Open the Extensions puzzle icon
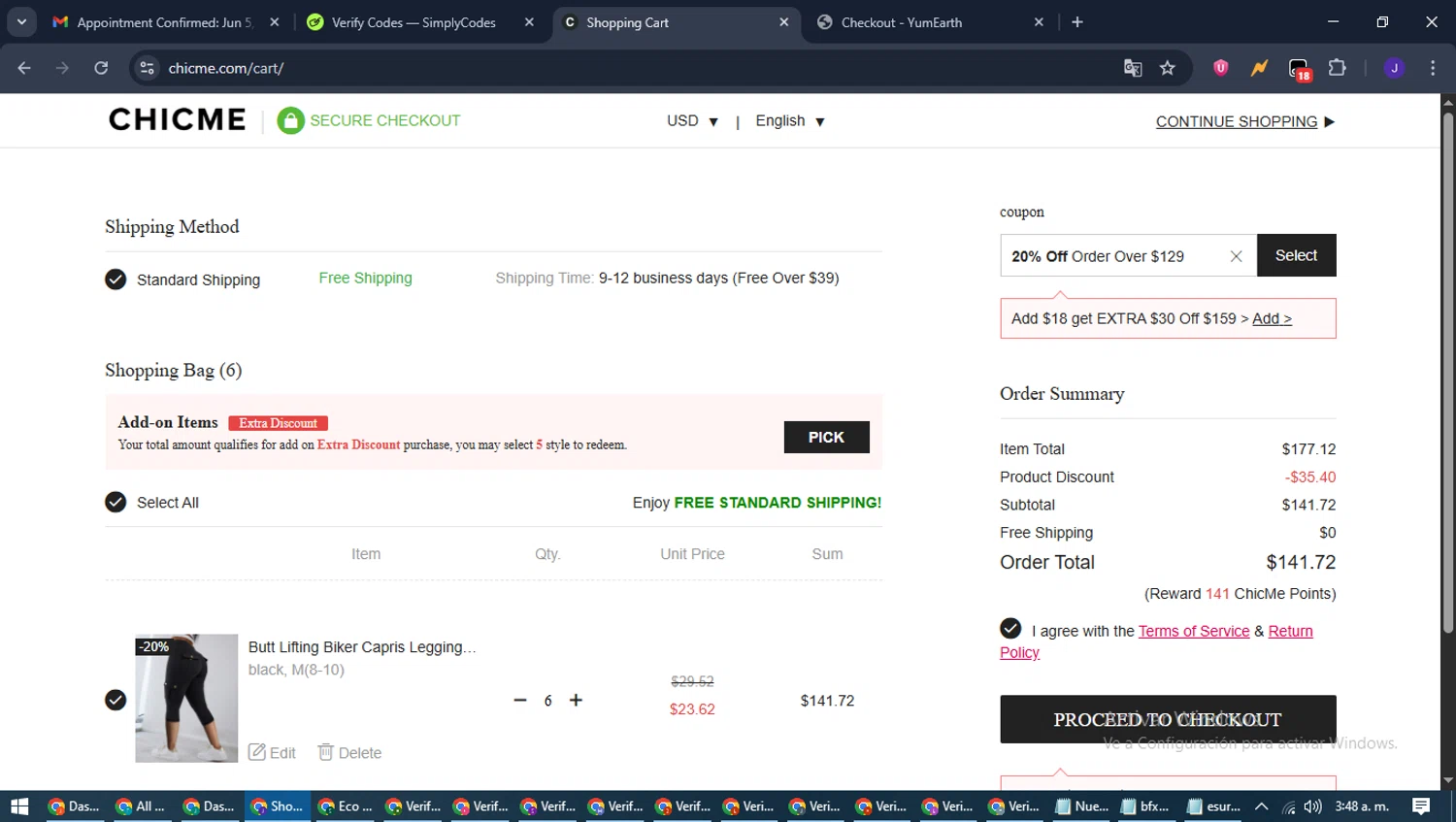The image size is (1456, 822). point(1338,68)
